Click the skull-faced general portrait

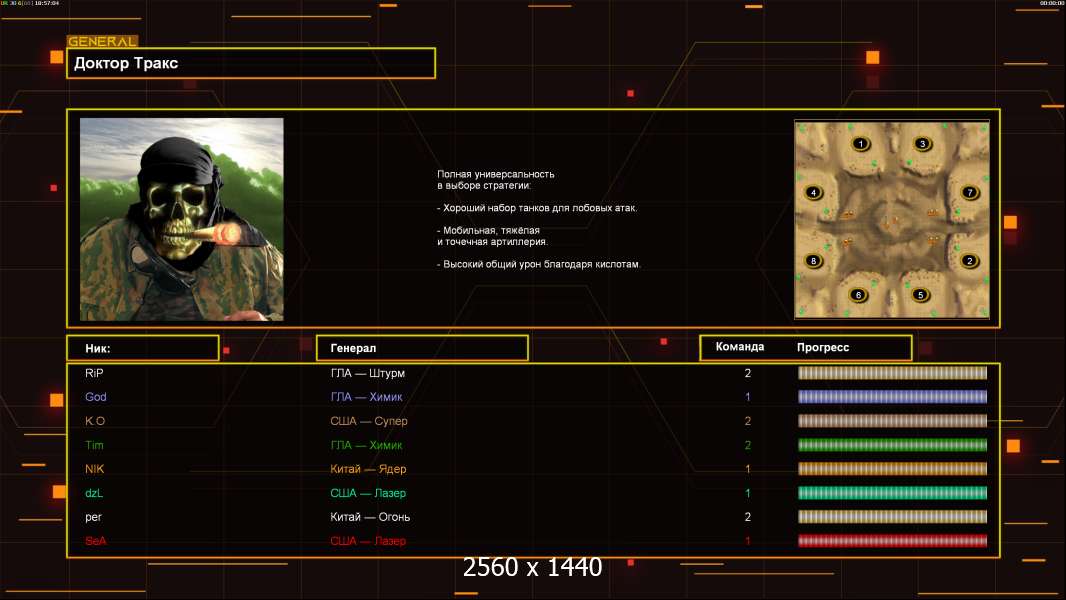pyautogui.click(x=181, y=219)
